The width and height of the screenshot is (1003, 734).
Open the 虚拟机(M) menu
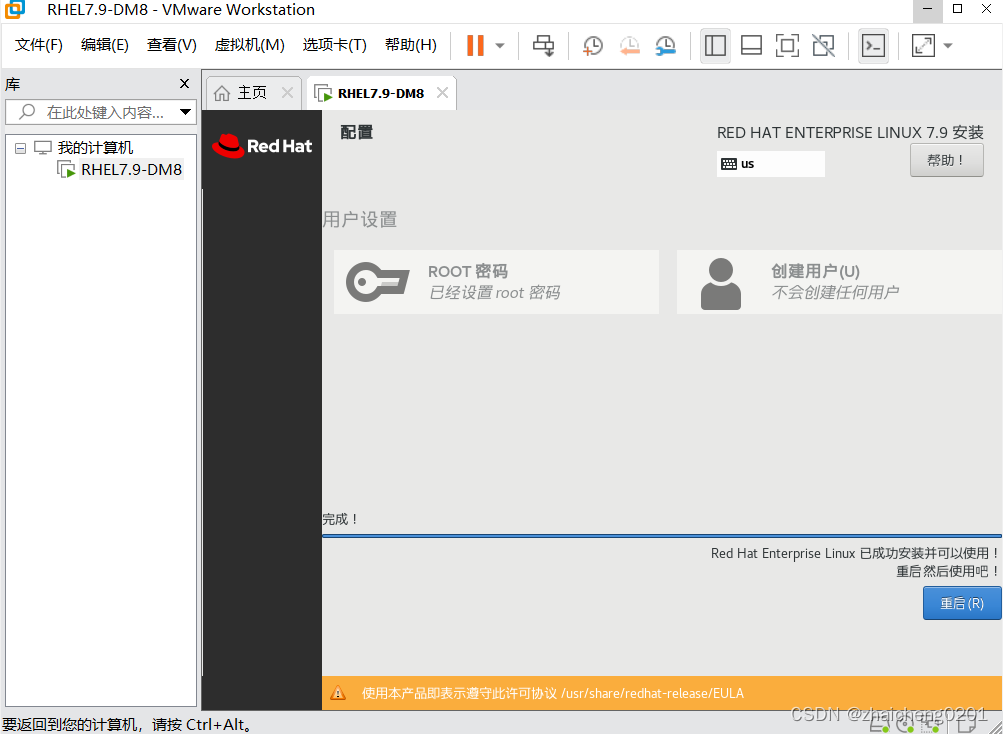click(x=249, y=45)
